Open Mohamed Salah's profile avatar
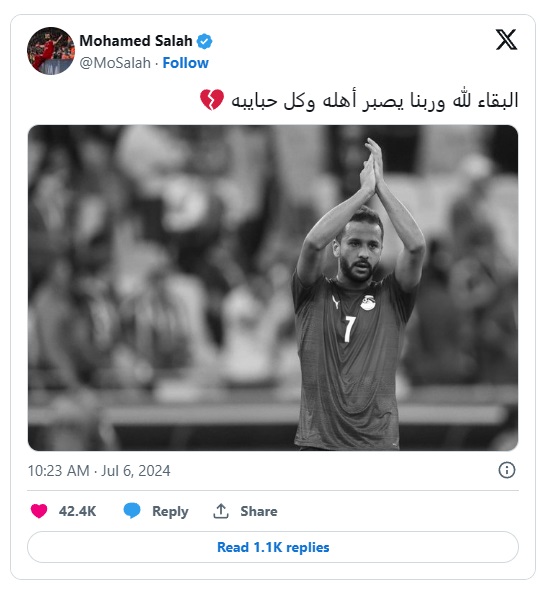 coord(51,51)
